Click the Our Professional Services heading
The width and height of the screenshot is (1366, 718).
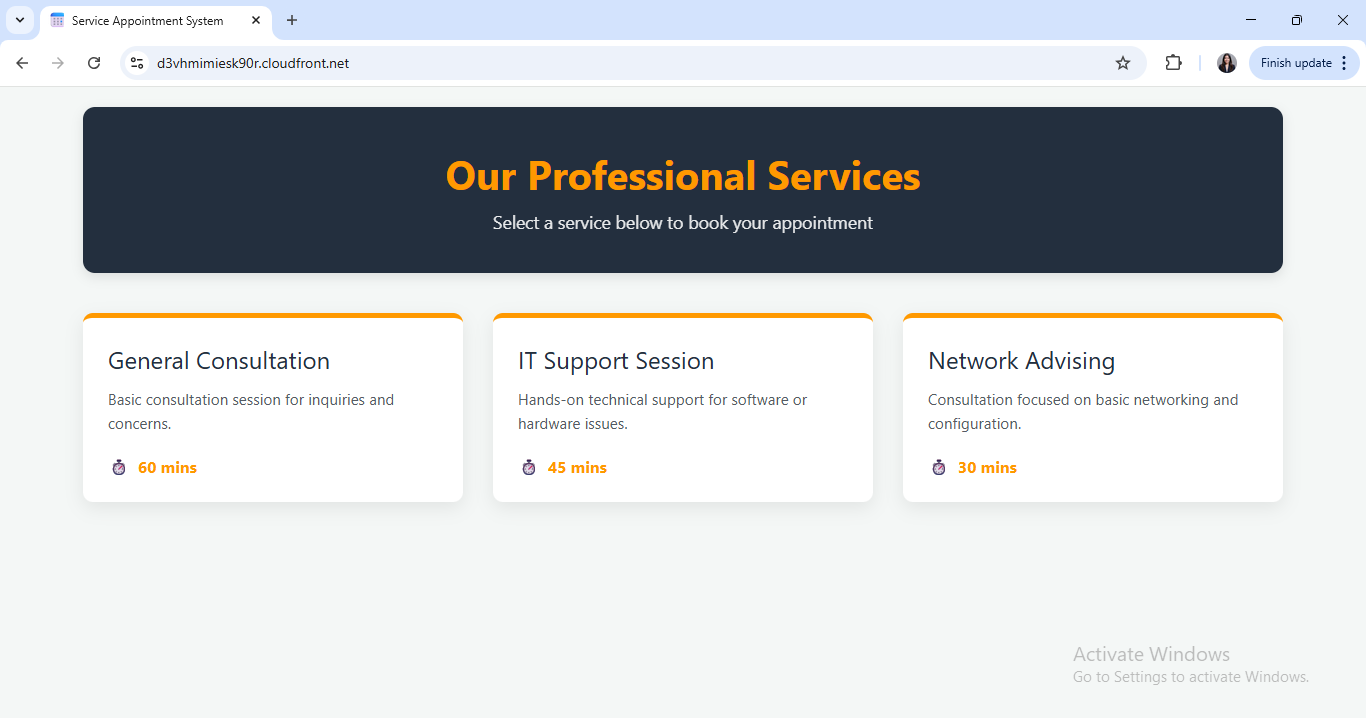(x=683, y=176)
